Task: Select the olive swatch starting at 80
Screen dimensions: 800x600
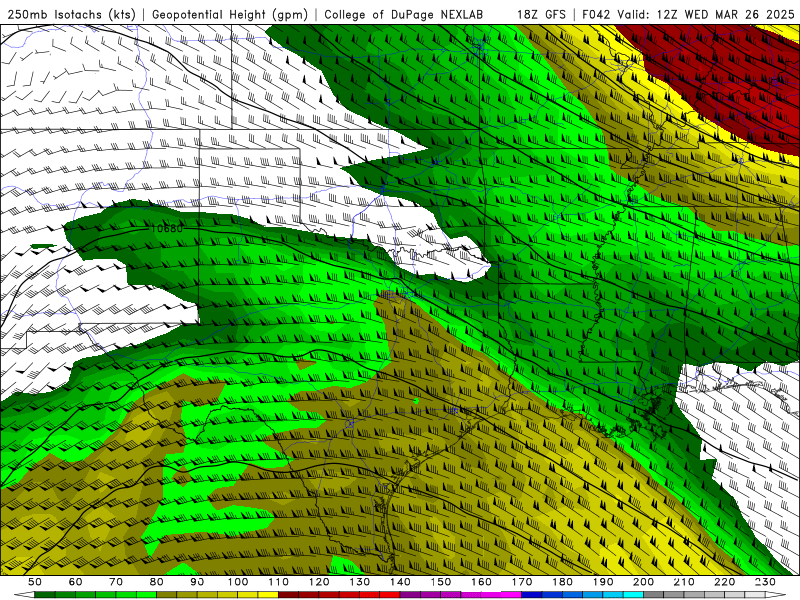Action: coord(166,595)
